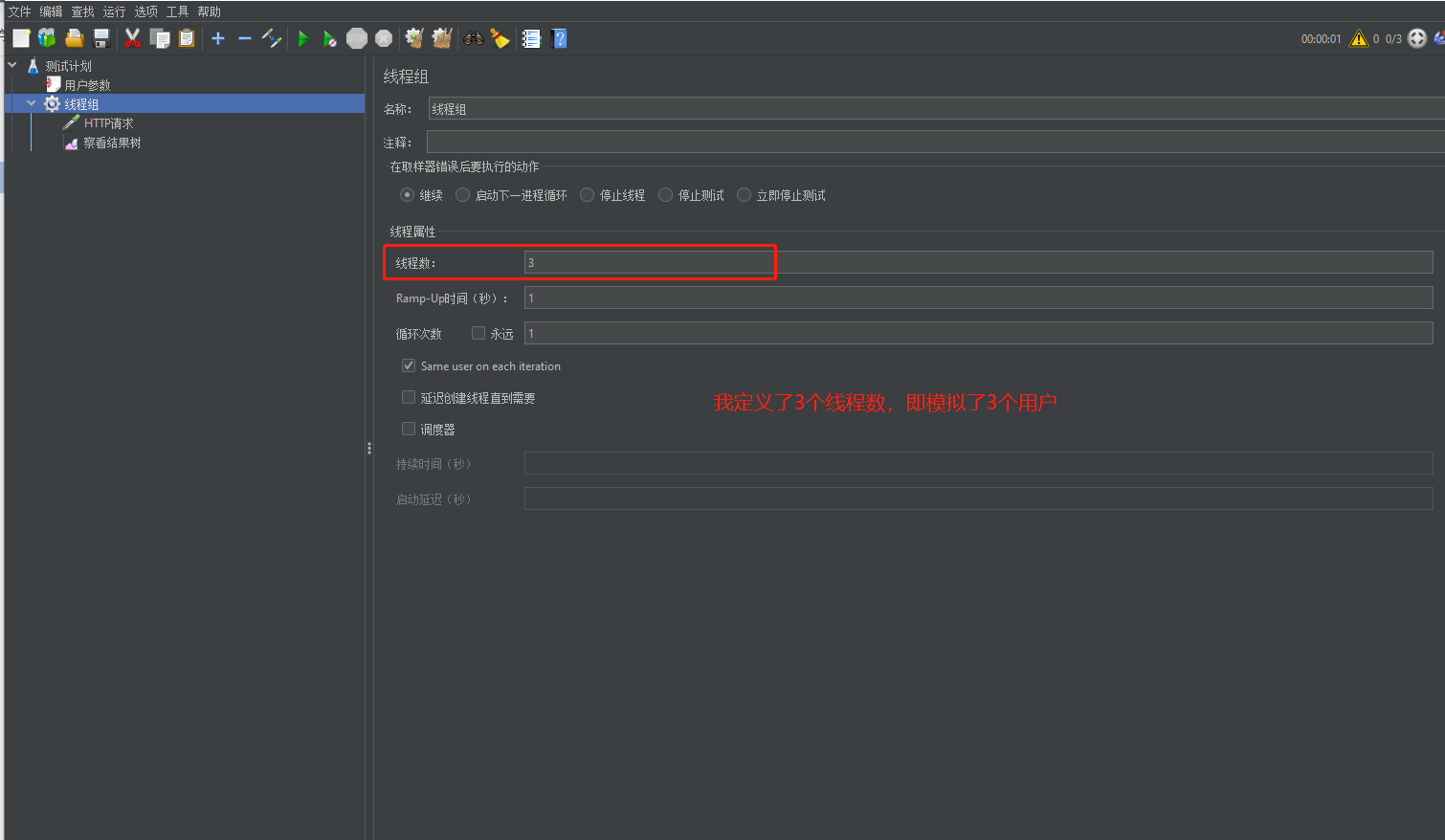Select 立即停止测试 radio button
The width and height of the screenshot is (1445, 840).
[745, 195]
